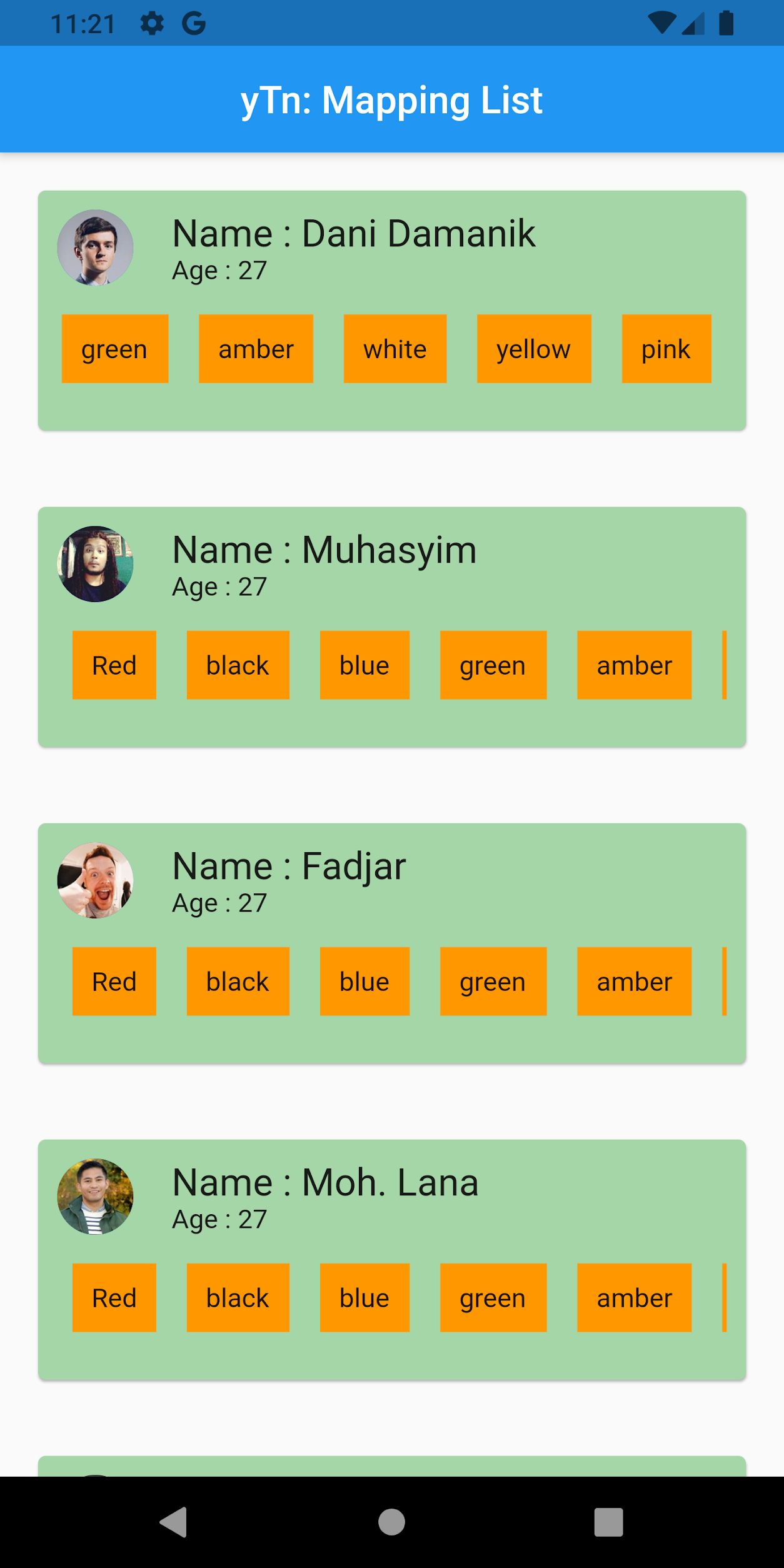The width and height of the screenshot is (784, 1568).
Task: Tap the Google G icon in the status bar
Action: [195, 23]
